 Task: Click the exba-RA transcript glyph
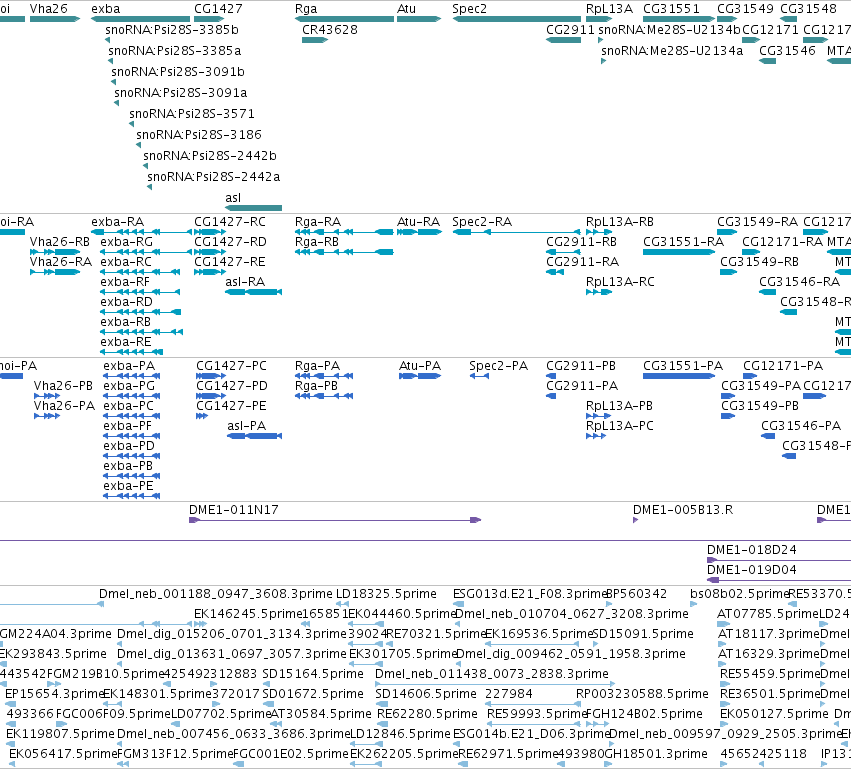pos(141,232)
